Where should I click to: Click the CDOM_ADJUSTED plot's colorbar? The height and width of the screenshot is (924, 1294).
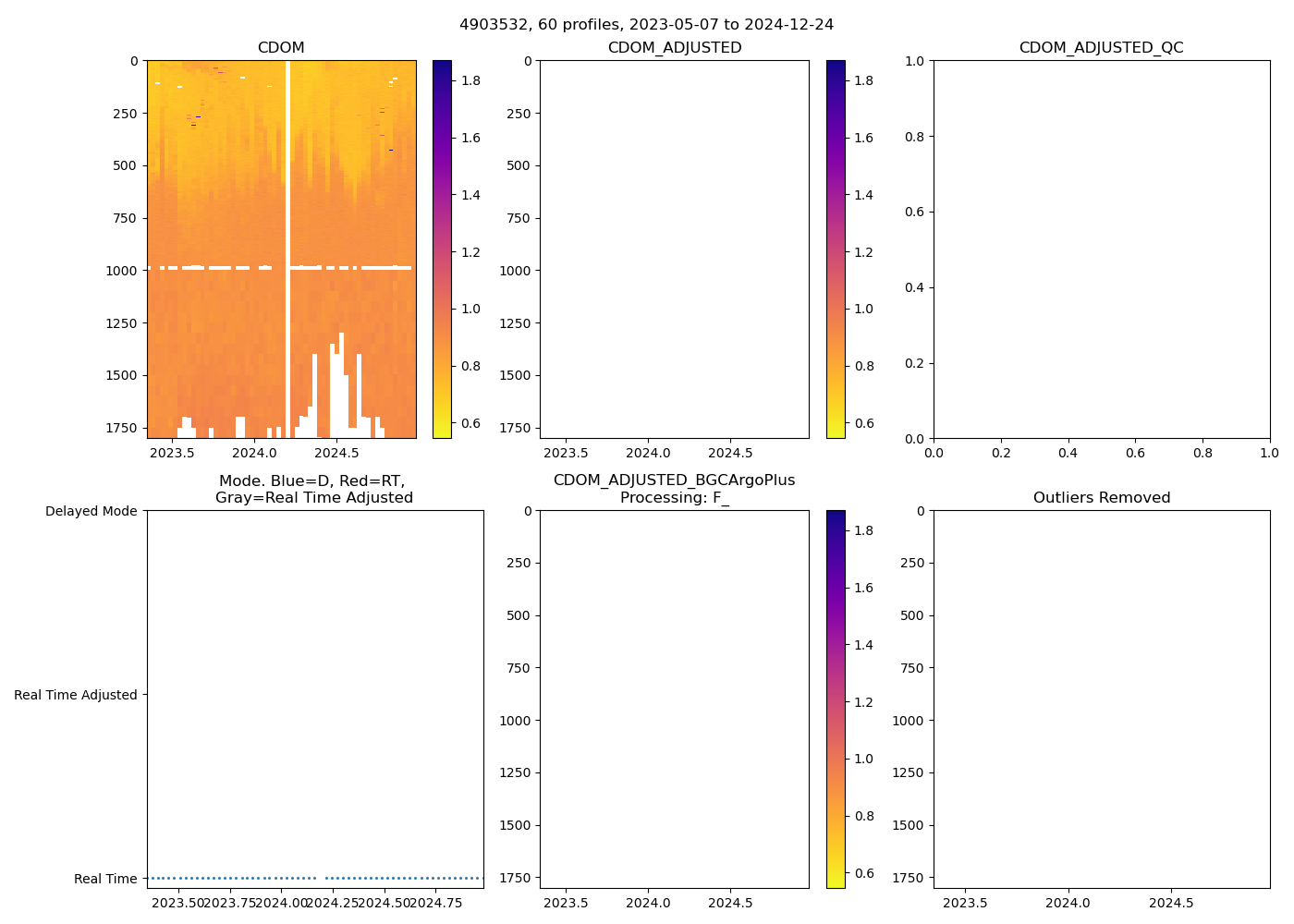(836, 249)
